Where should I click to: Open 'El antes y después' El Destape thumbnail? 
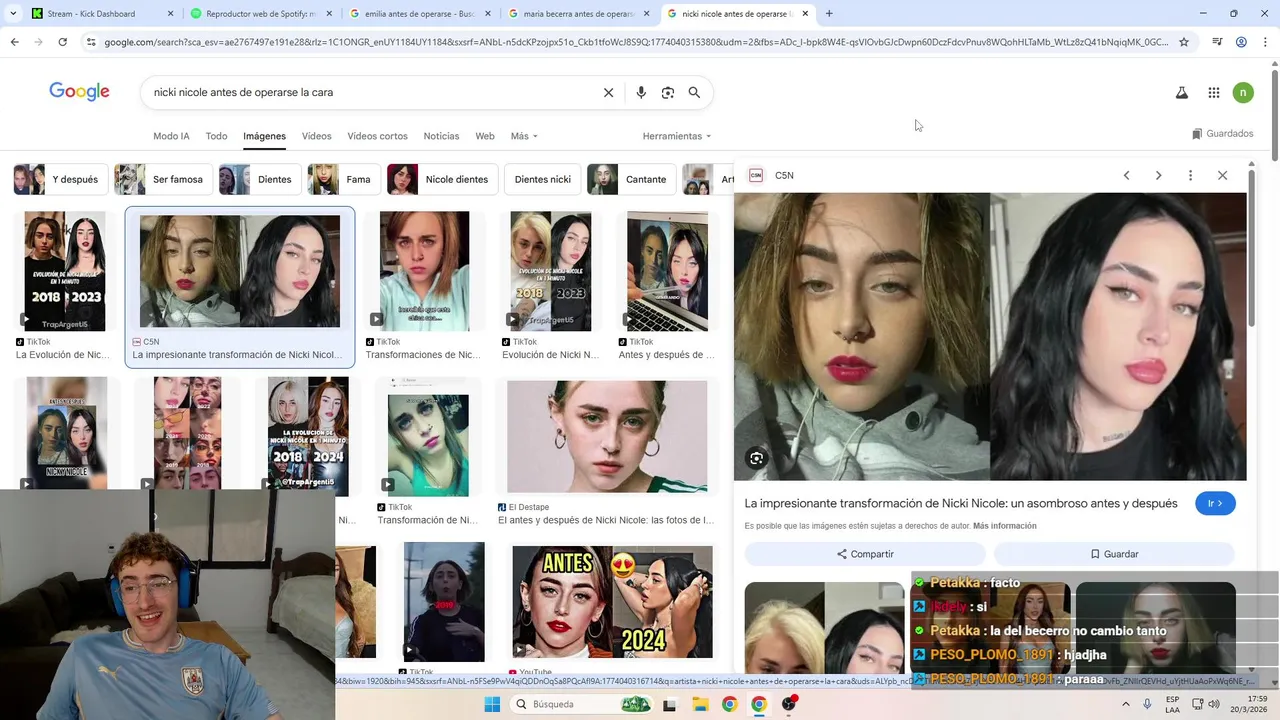(x=607, y=436)
